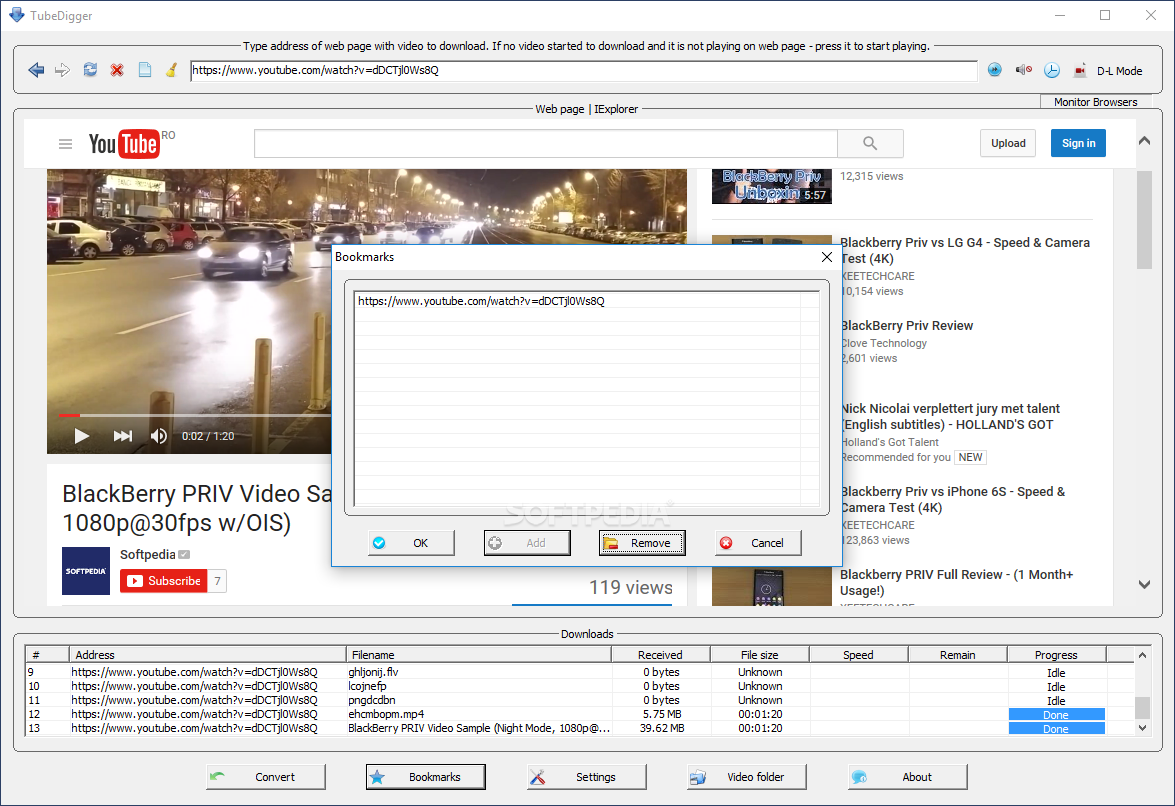Click the Add bookmark button

coord(527,543)
